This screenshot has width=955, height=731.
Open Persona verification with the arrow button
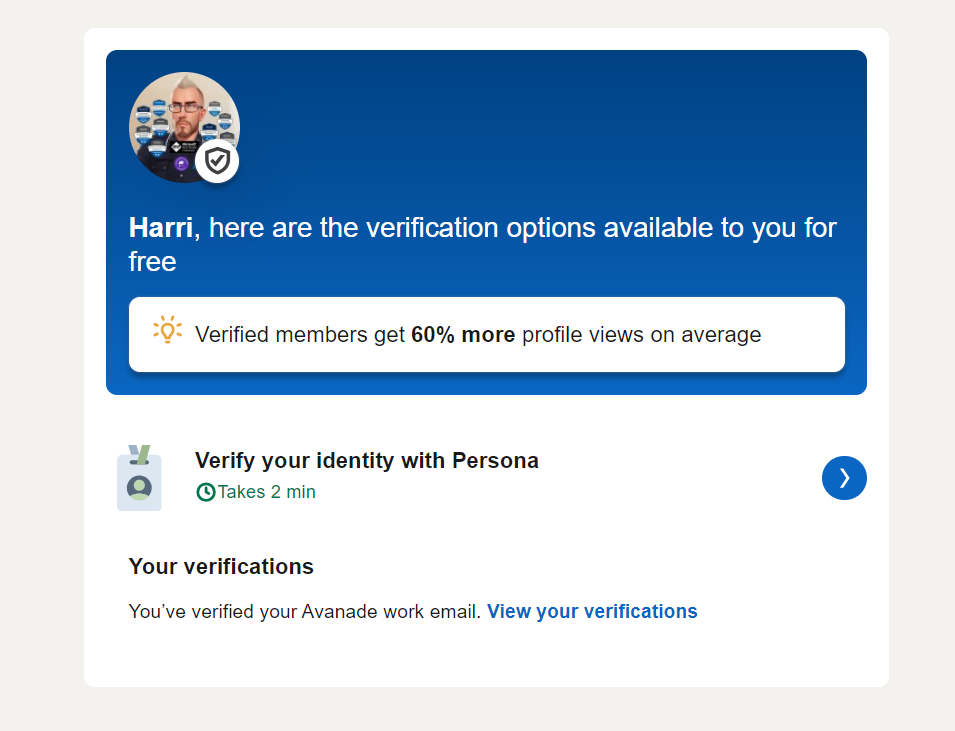tap(844, 478)
